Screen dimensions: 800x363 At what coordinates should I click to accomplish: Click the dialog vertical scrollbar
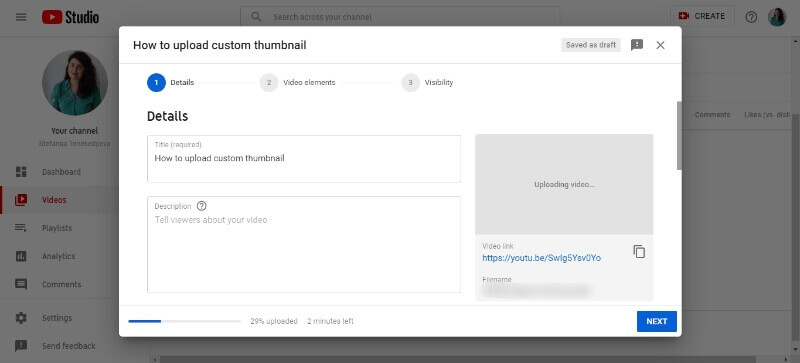click(679, 135)
